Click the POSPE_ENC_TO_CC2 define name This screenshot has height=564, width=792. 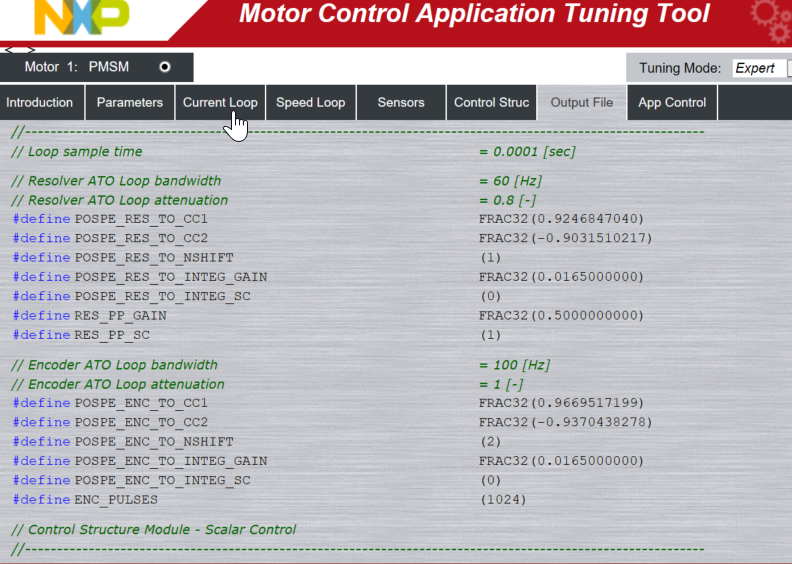pyautogui.click(x=141, y=422)
